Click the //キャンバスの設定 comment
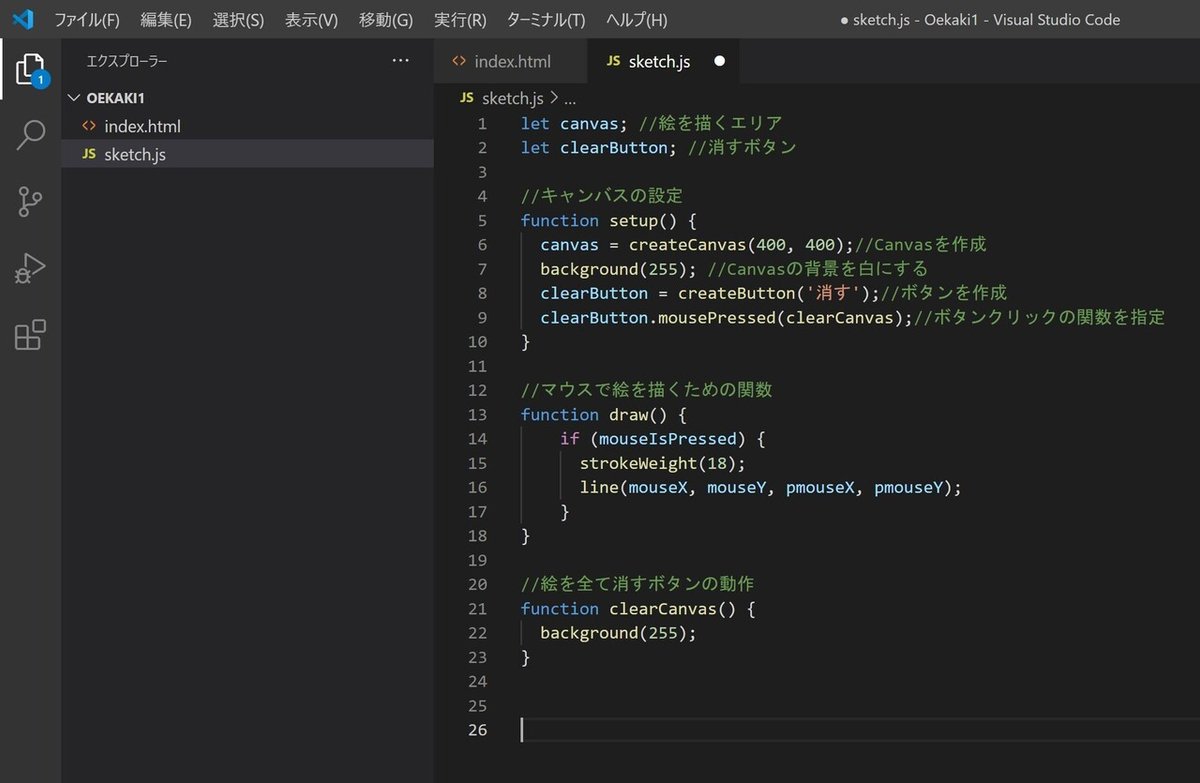Viewport: 1200px width, 783px height. (601, 196)
